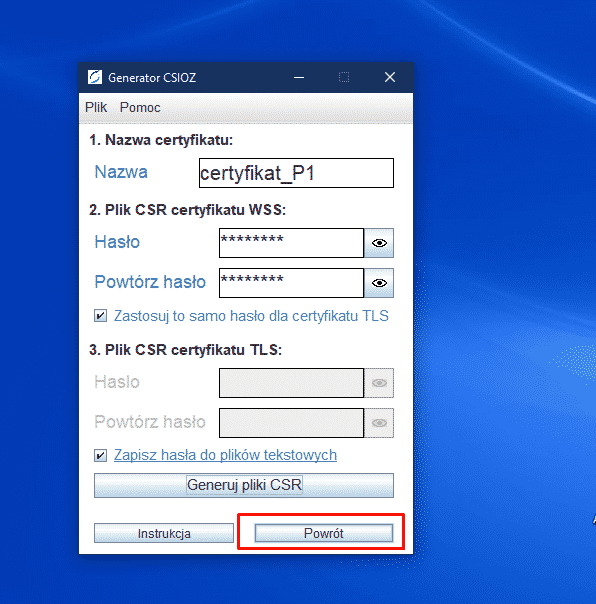Viewport: 596px width, 604px height.
Task: Show WSS Hasło password with eye icon
Action: click(x=379, y=243)
